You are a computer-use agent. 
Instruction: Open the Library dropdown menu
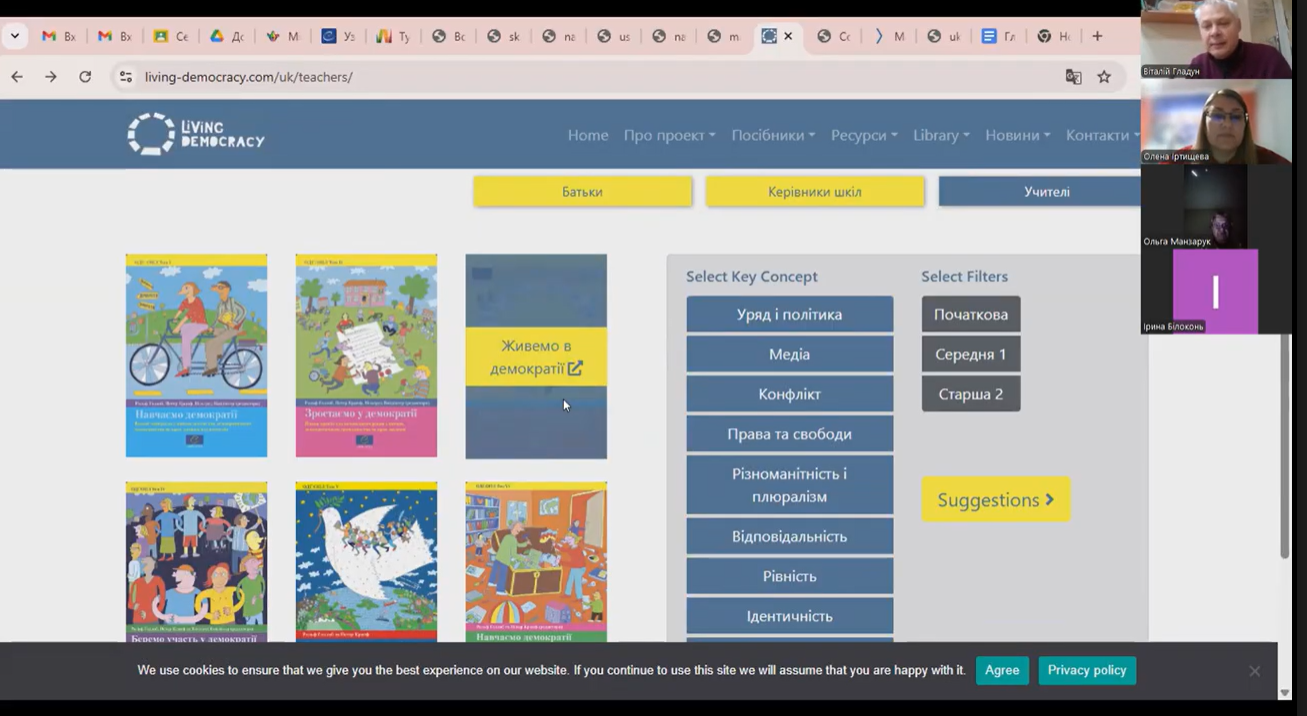[x=940, y=135]
